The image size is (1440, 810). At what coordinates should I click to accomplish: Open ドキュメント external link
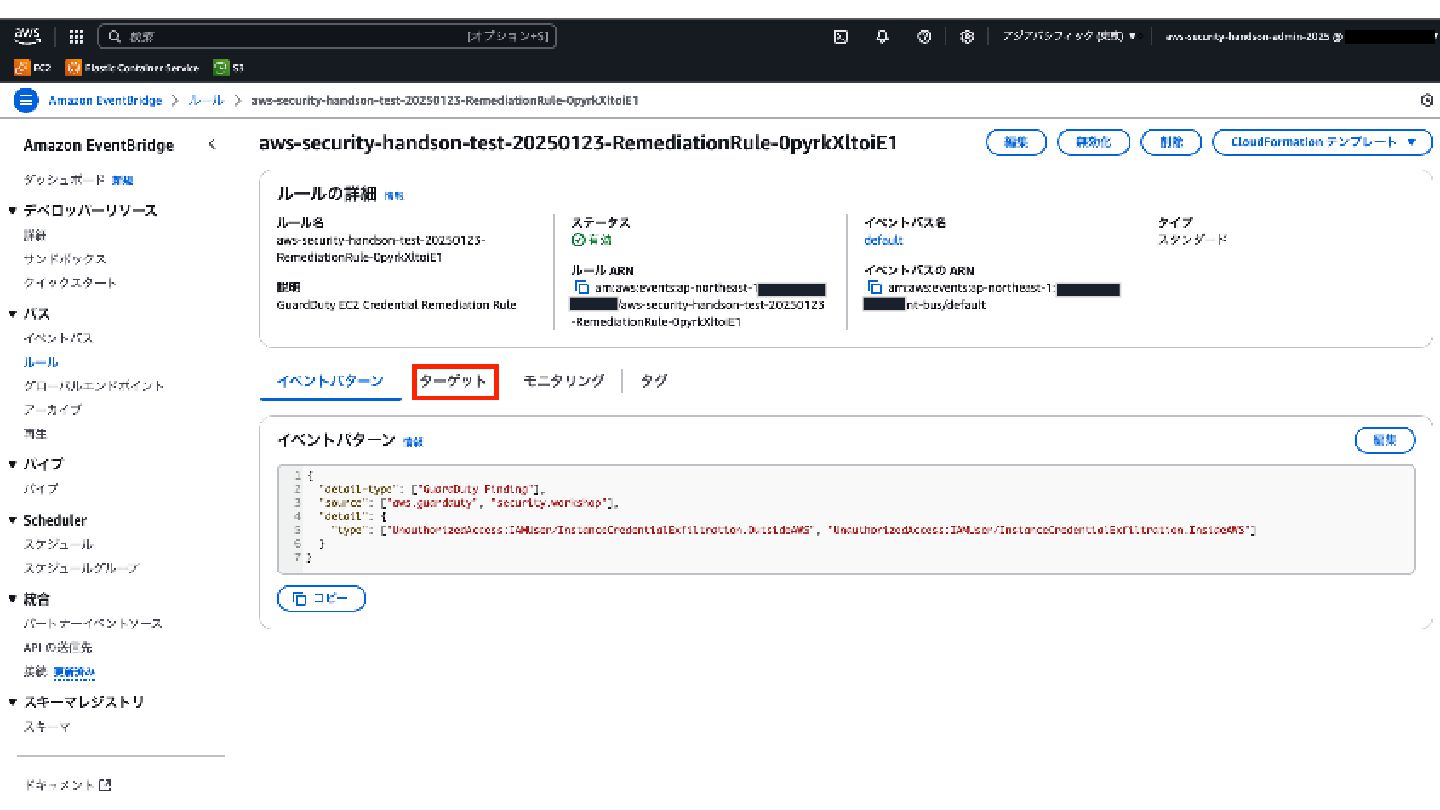pos(67,785)
